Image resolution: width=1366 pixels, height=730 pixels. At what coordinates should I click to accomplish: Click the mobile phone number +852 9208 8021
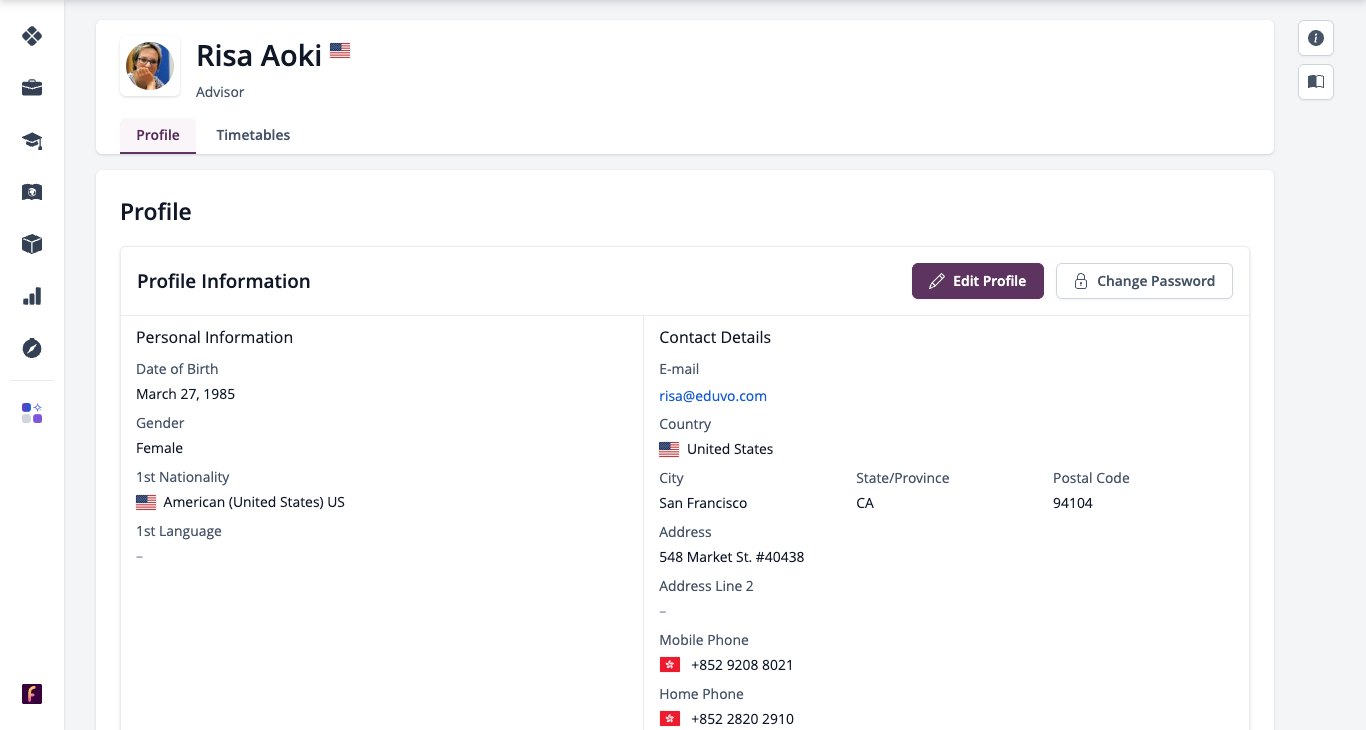point(742,665)
